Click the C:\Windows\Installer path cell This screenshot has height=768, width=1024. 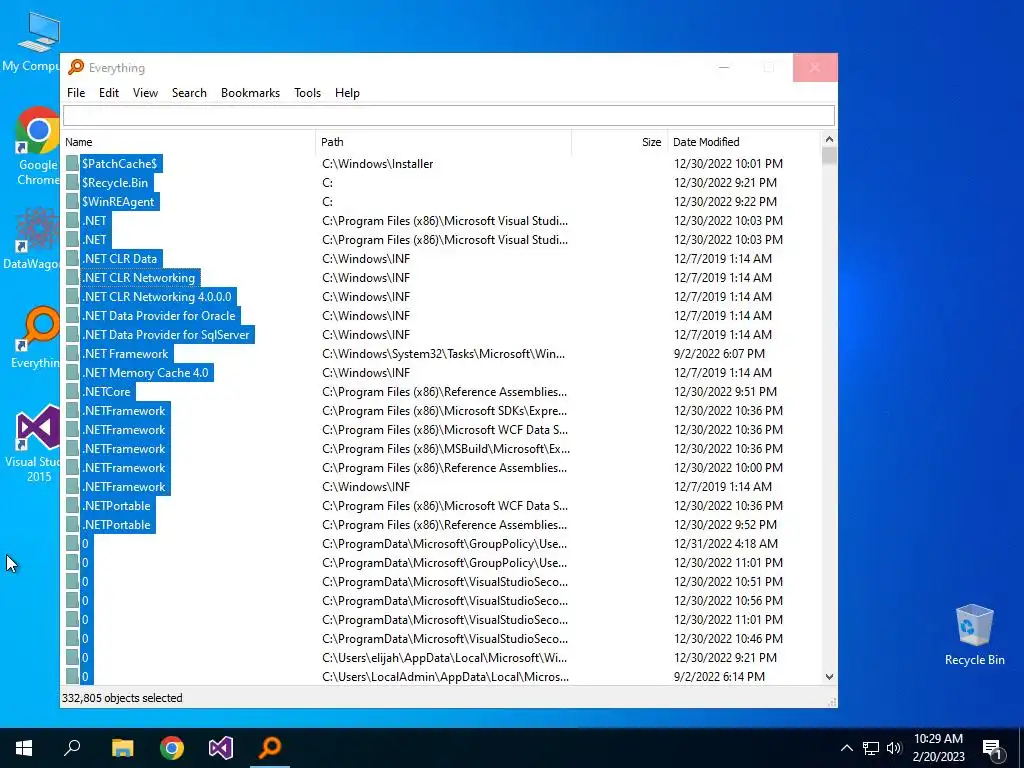tap(377, 164)
